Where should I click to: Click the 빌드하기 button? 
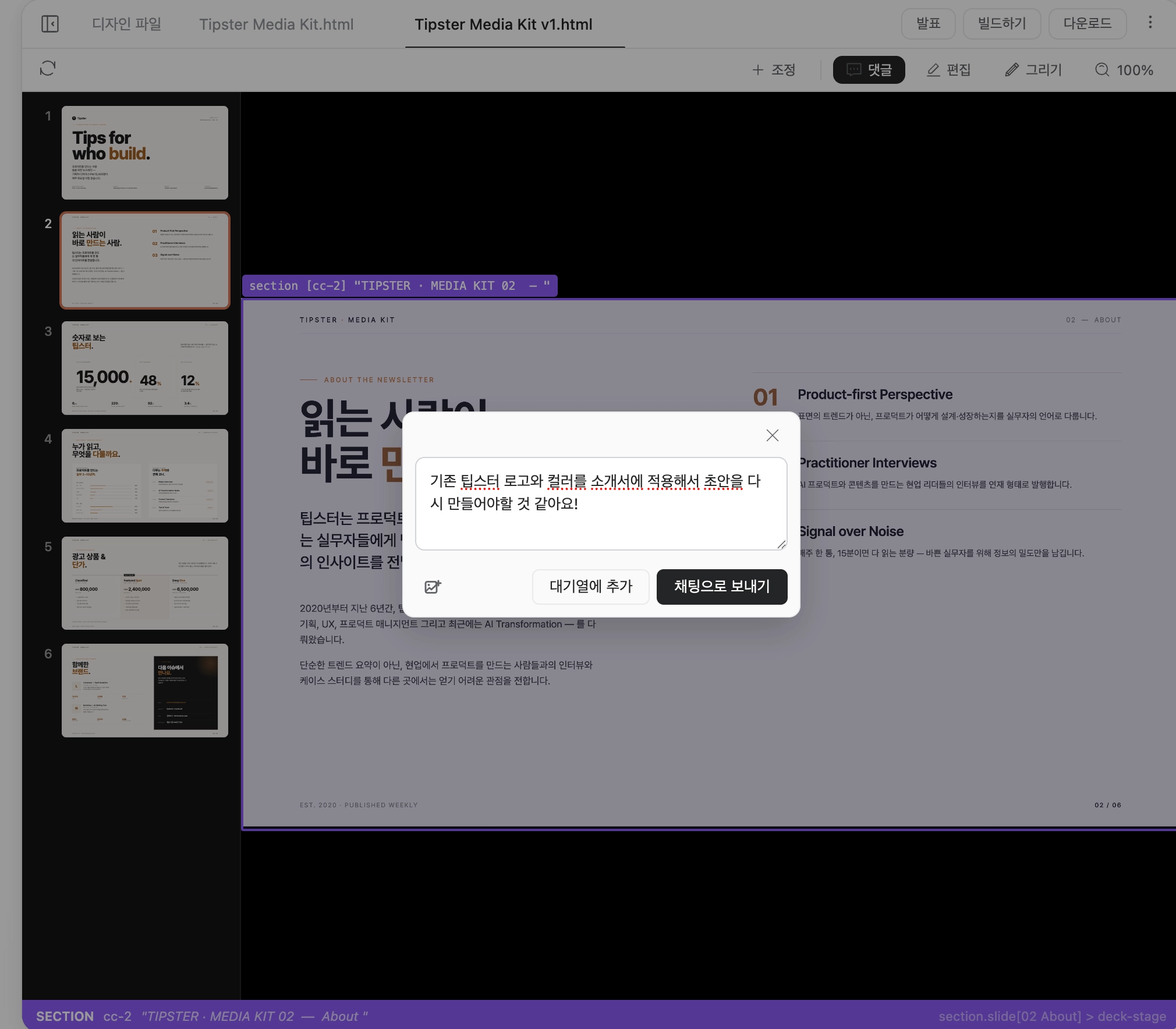tap(1002, 24)
